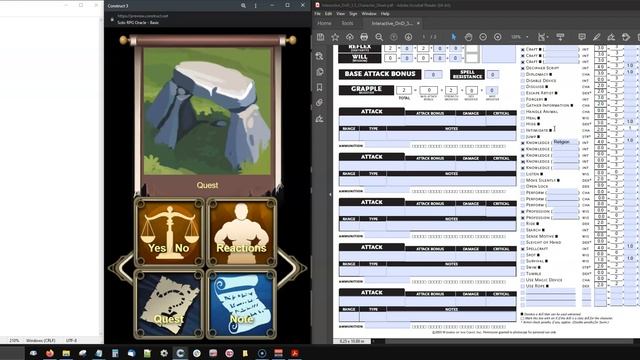Click the left arrow beside the oracle buttons
The width and height of the screenshot is (640, 360).
[121, 268]
